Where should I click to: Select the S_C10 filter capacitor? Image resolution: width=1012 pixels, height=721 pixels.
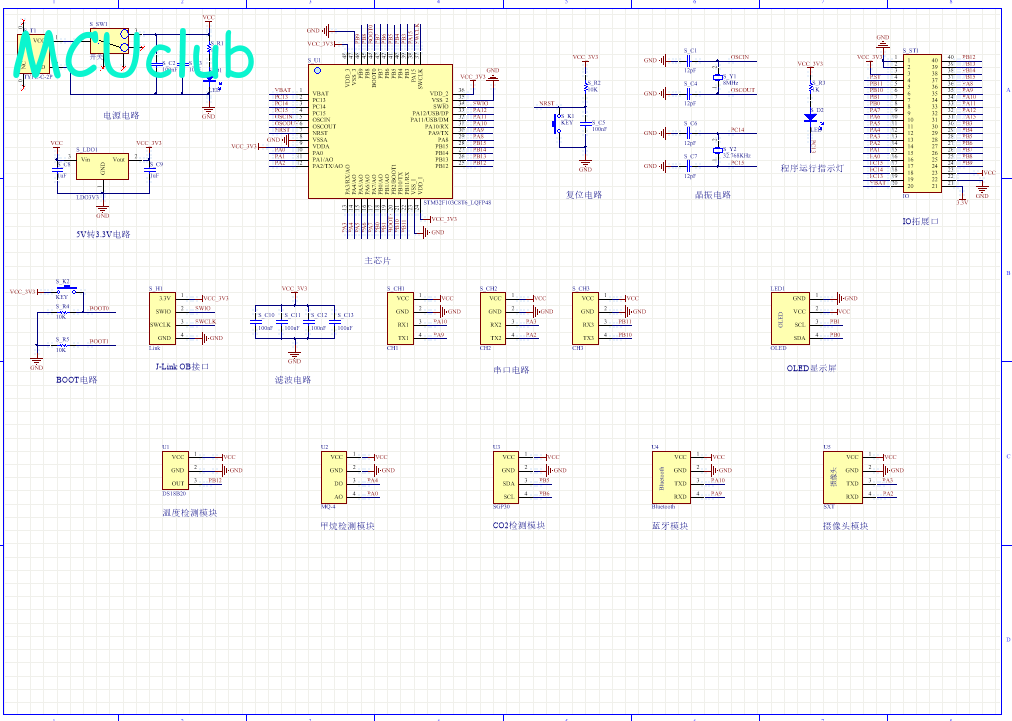click(255, 321)
